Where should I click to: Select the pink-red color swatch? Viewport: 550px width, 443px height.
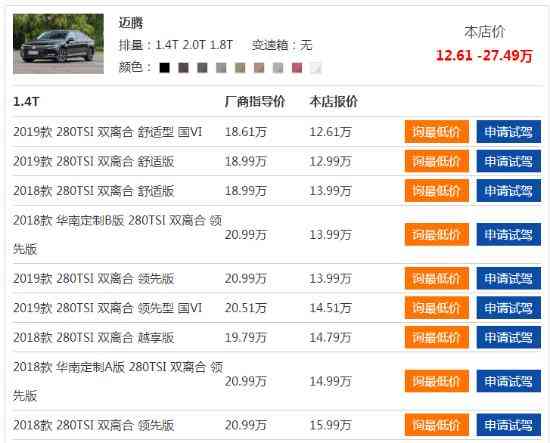coord(297,68)
